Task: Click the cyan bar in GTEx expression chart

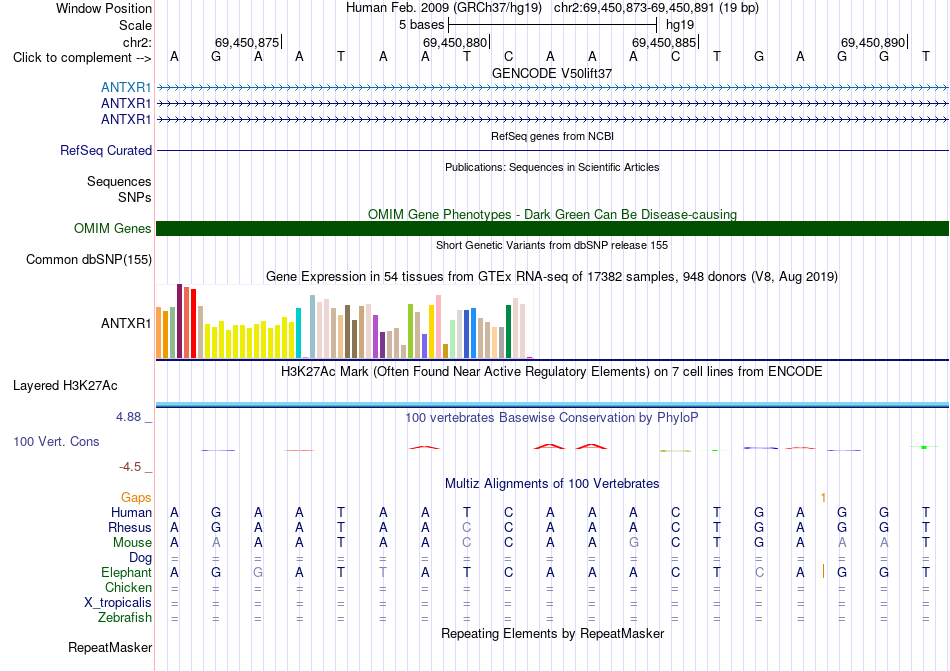Action: pos(299,333)
